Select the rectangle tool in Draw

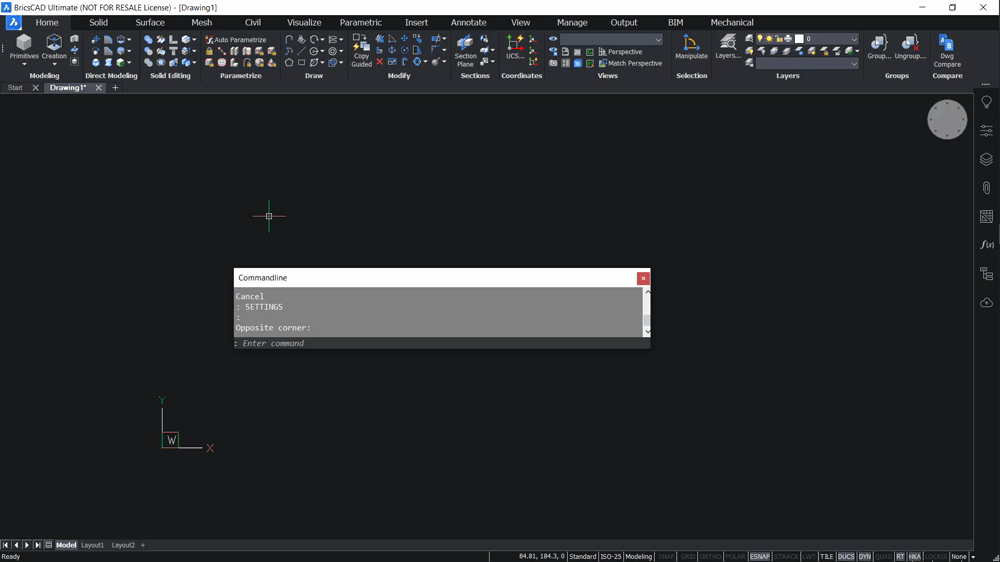pos(302,63)
